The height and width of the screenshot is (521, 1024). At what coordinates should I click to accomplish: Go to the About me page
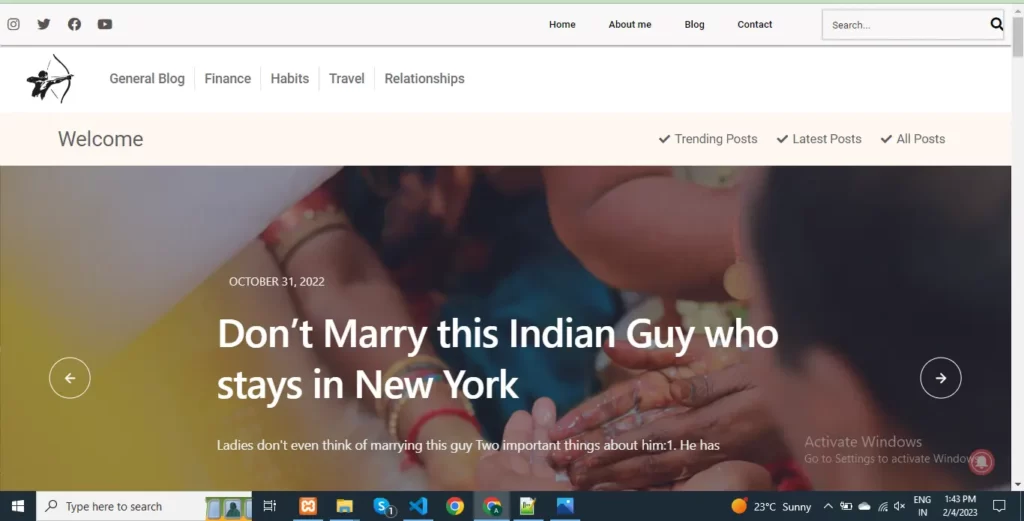click(x=630, y=24)
